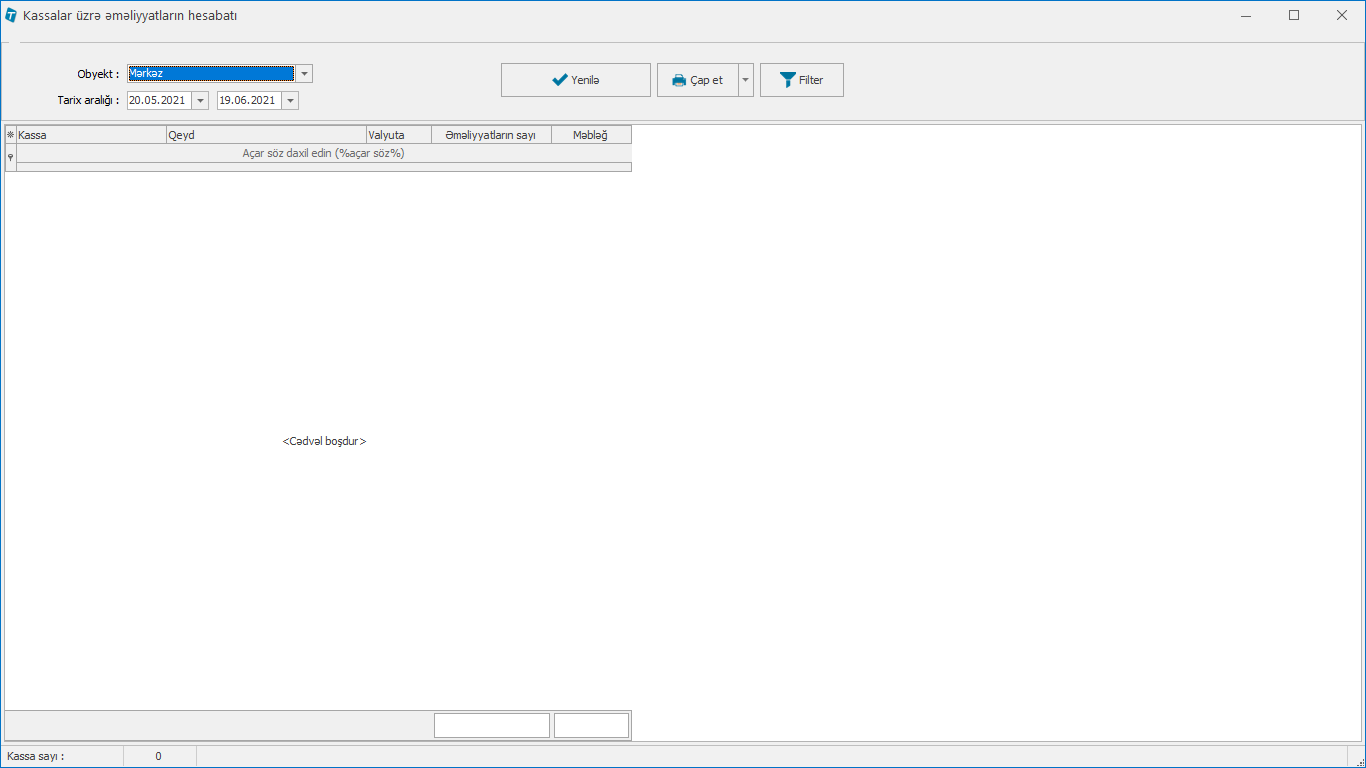1366x768 pixels.
Task: Open the Filter funnel button
Action: tap(801, 80)
